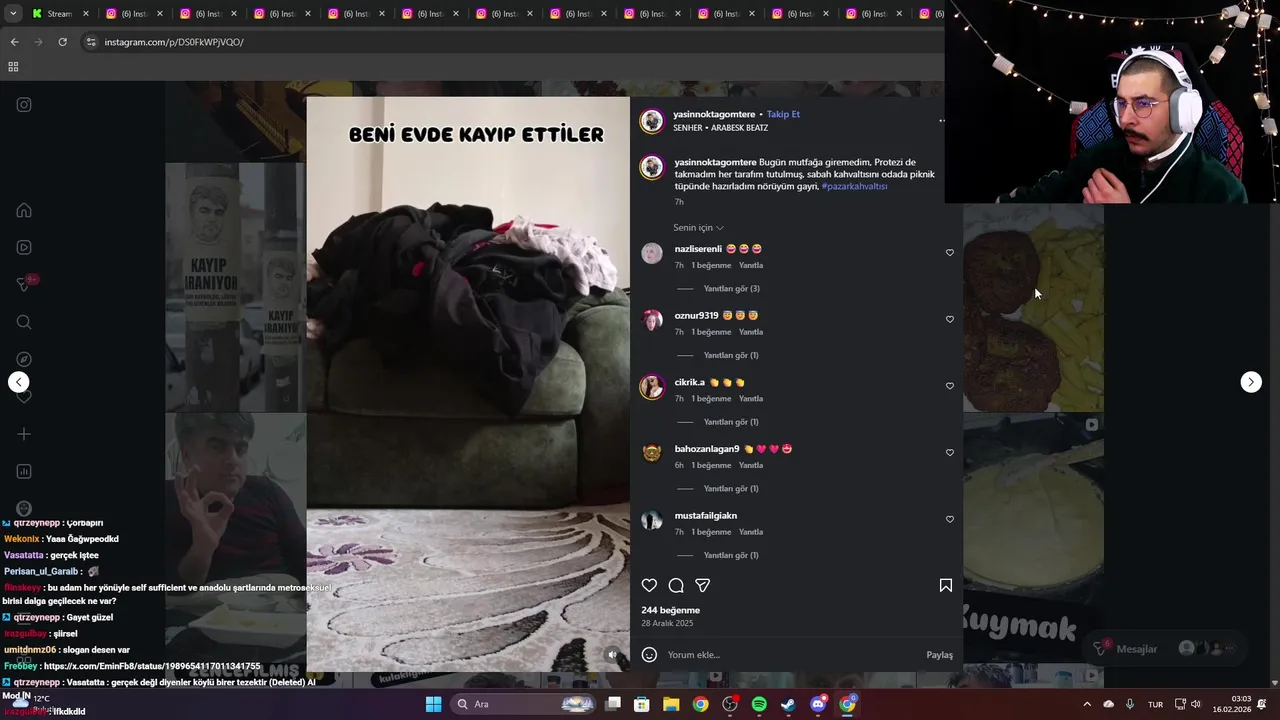
Task: Follow the account with Takip Et
Action: (x=783, y=114)
